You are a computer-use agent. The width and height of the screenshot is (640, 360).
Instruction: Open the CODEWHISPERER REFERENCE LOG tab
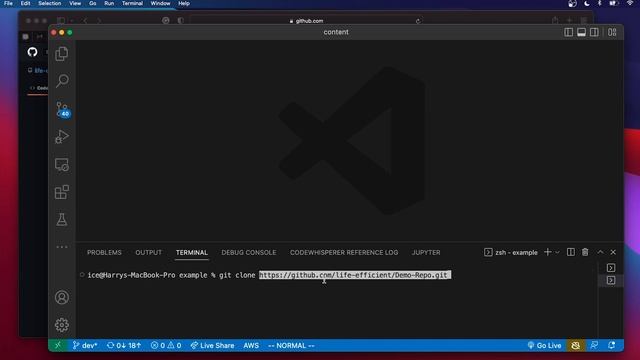pyautogui.click(x=344, y=253)
